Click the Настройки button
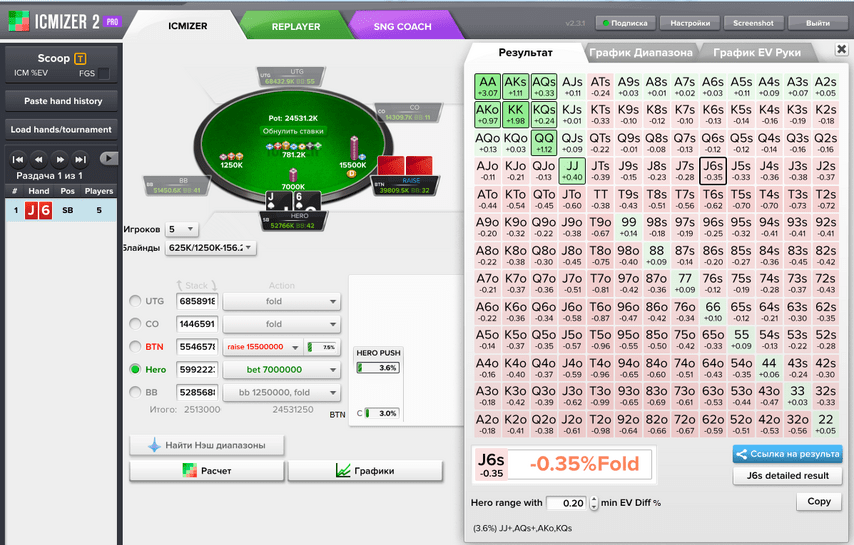 690,23
